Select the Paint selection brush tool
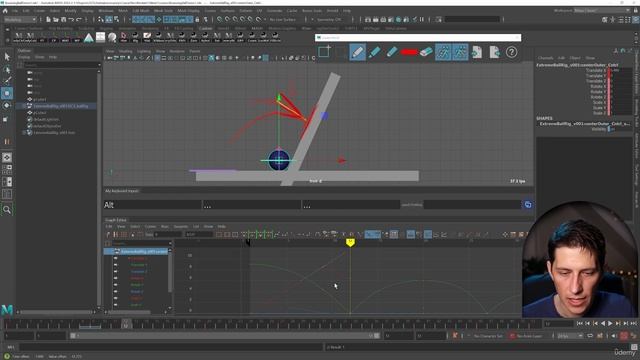640x360 pixels. [x=7, y=81]
